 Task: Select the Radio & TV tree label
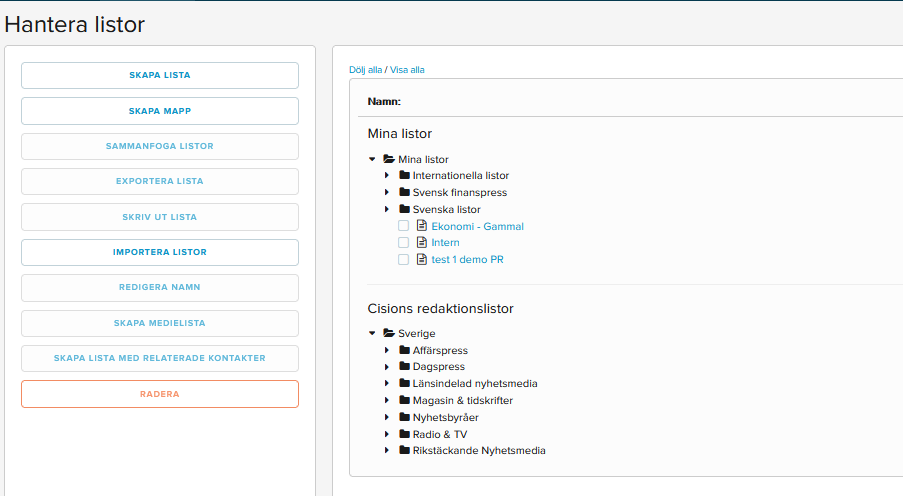[439, 434]
